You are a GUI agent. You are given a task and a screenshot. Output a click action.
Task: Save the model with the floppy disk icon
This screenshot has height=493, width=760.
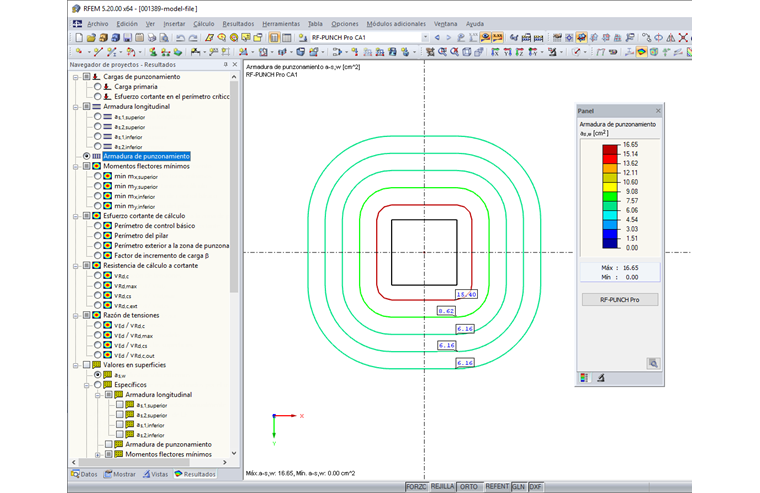click(x=127, y=37)
